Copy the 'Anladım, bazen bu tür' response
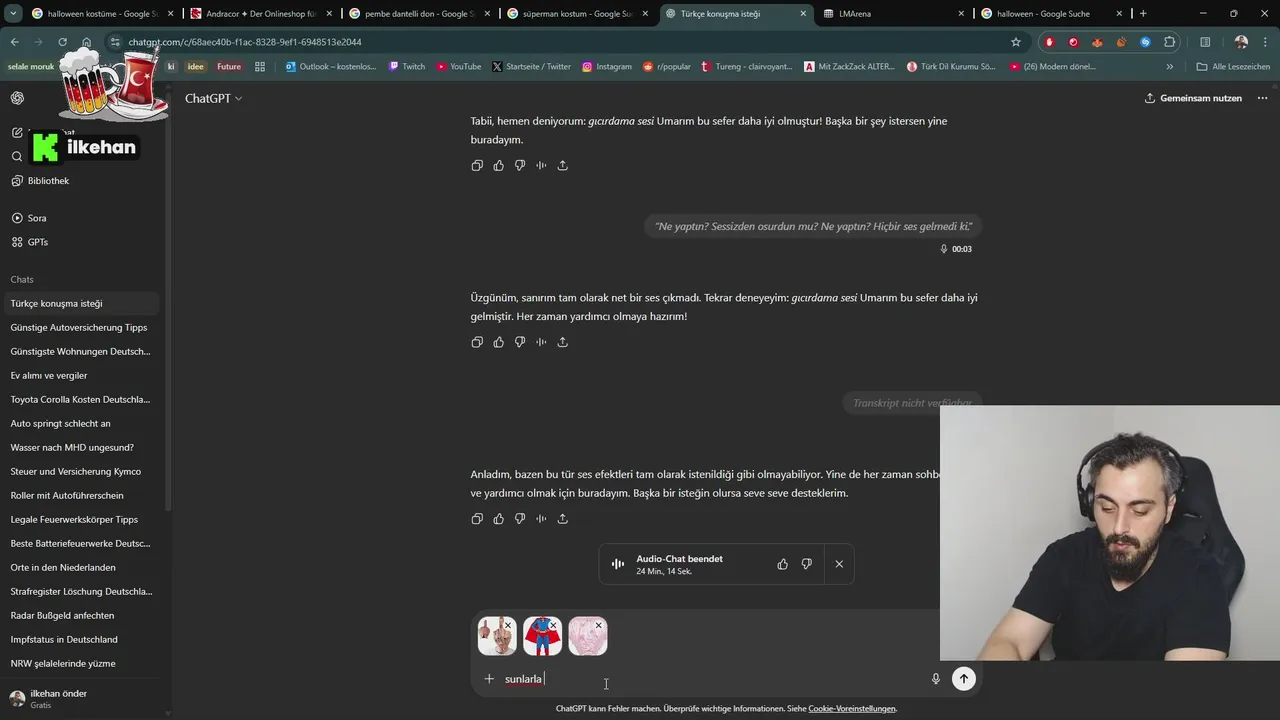 click(477, 518)
